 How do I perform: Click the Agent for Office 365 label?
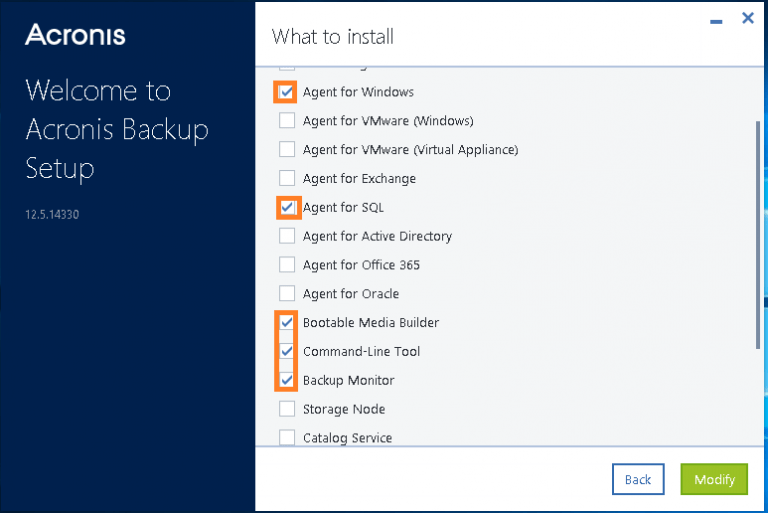coord(361,266)
